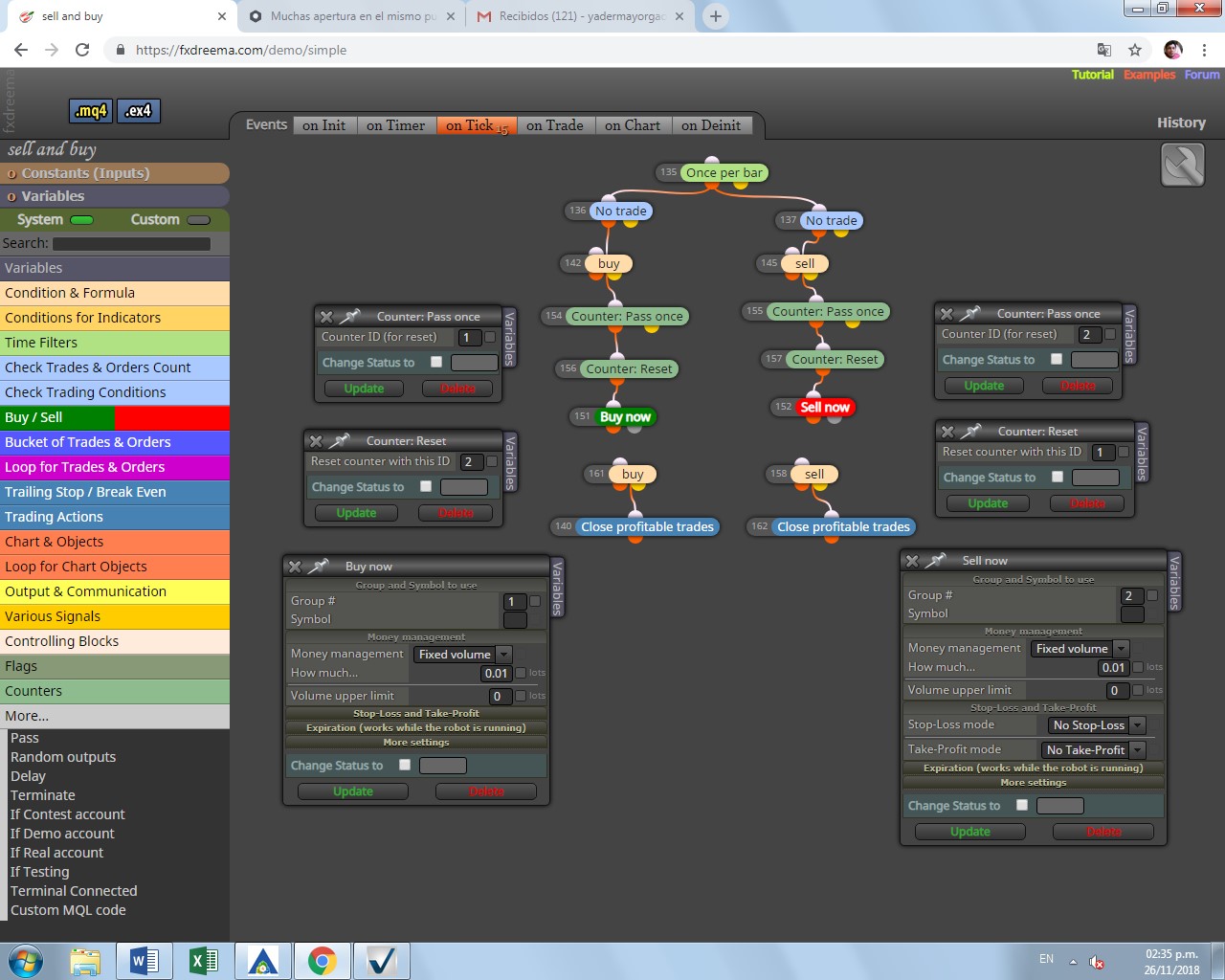1225x980 pixels.
Task: Close the right Counter: Pass once panel
Action: click(x=947, y=314)
